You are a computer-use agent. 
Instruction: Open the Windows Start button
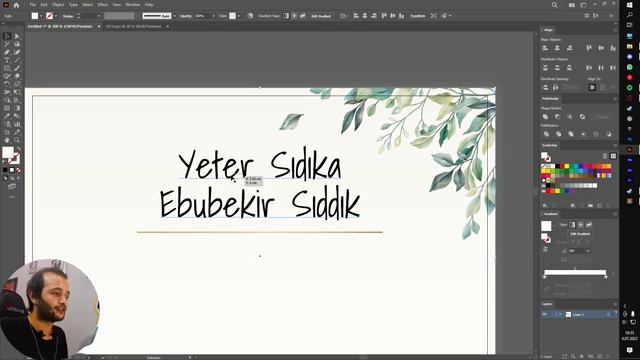point(630,5)
